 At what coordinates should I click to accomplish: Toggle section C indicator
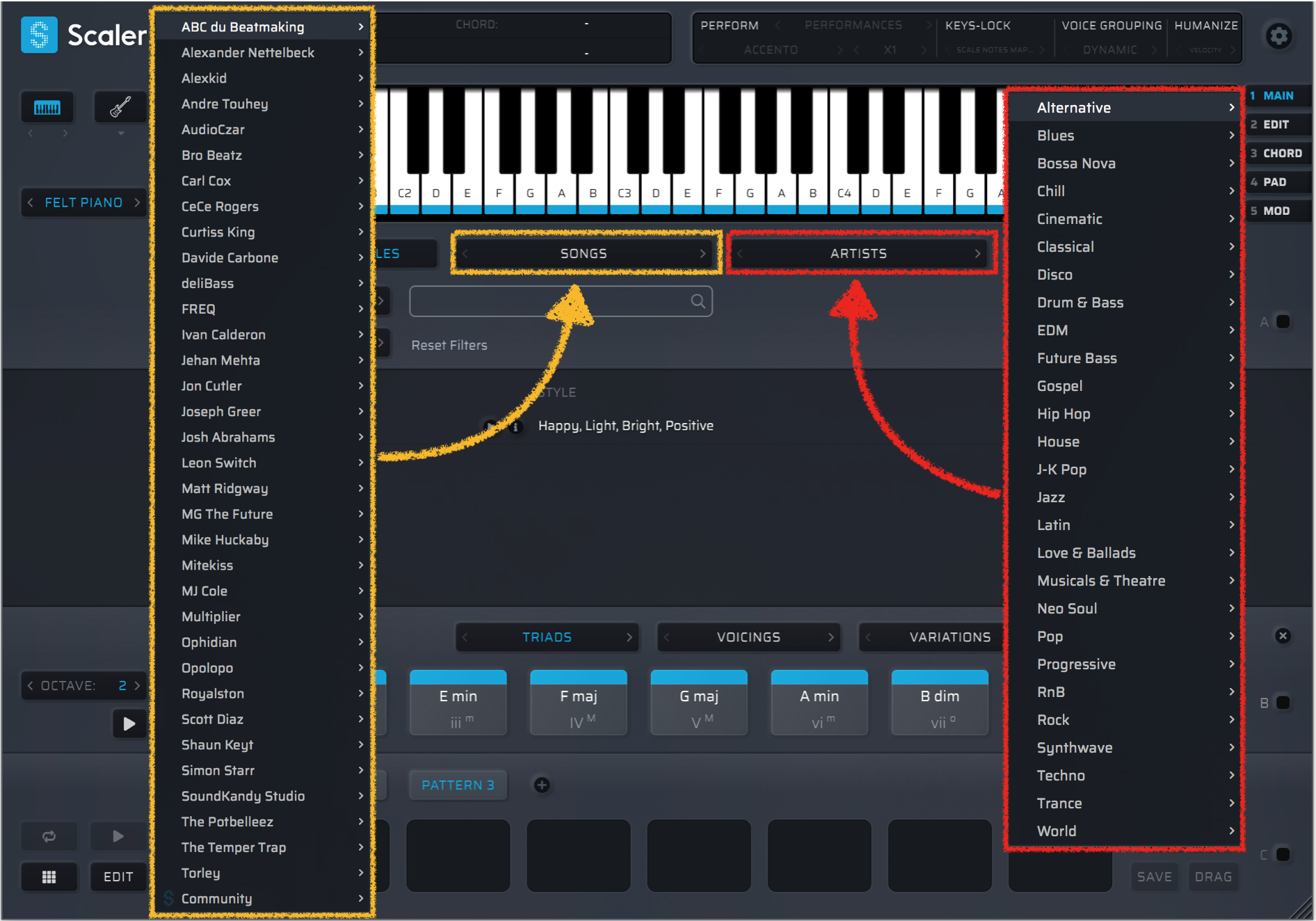click(x=1283, y=854)
